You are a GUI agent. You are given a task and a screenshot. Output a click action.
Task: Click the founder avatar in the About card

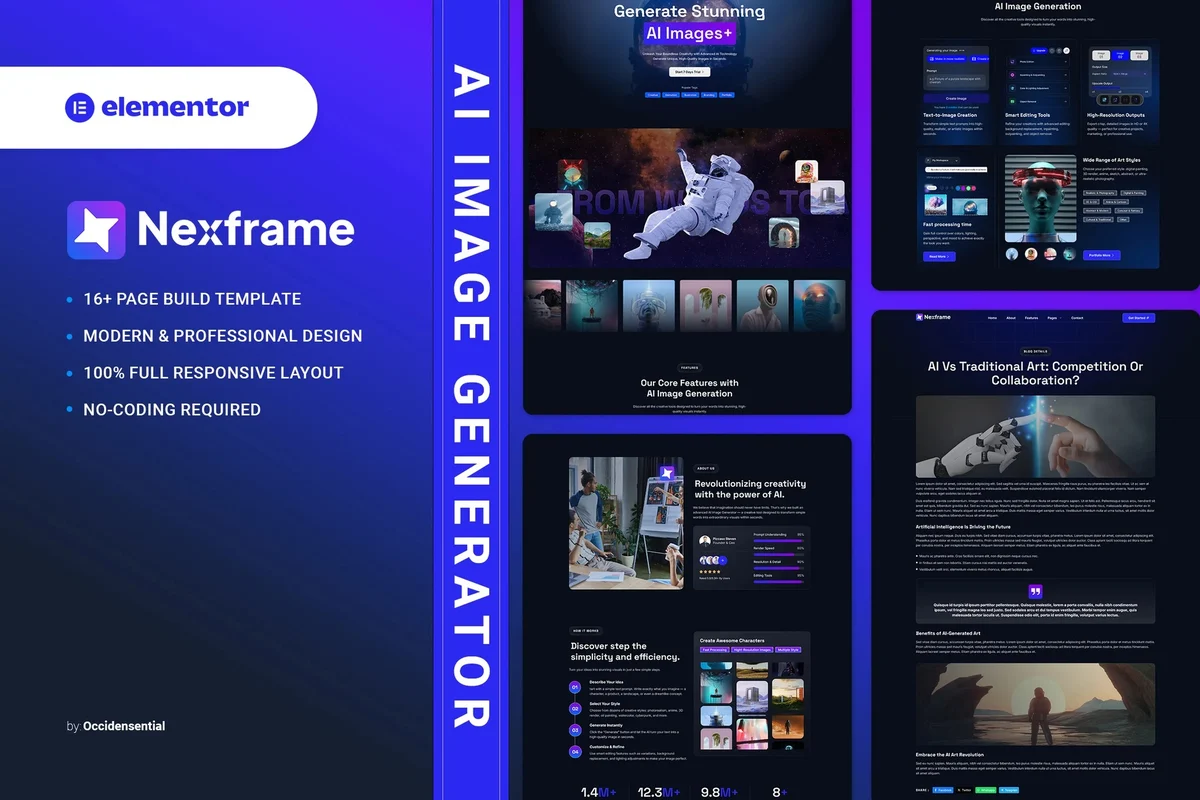(x=704, y=541)
